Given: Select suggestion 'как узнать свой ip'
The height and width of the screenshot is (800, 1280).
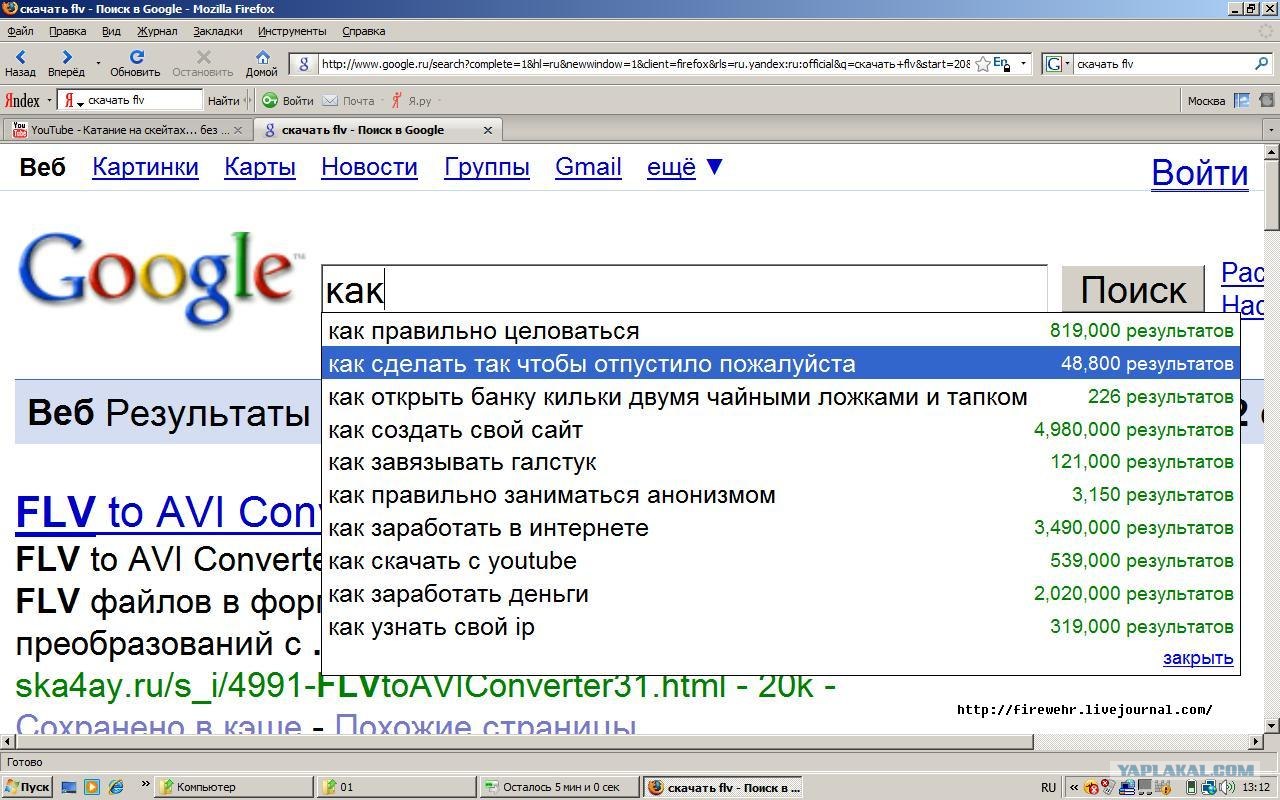Looking at the screenshot, I should 781,627.
